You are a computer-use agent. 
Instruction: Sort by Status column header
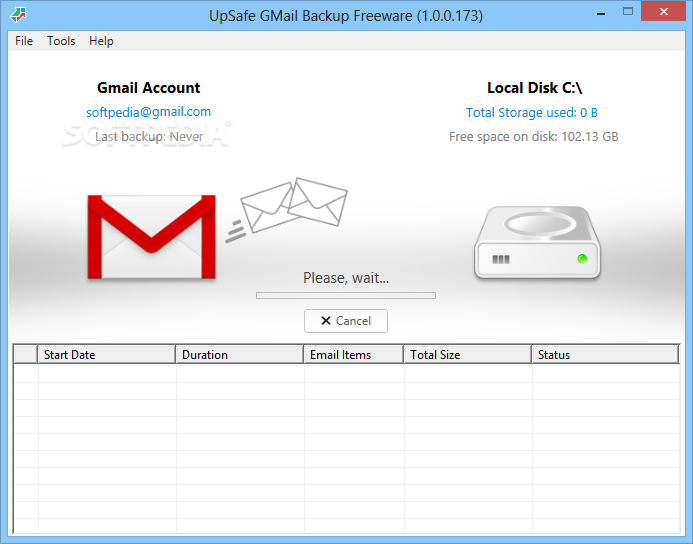click(605, 354)
